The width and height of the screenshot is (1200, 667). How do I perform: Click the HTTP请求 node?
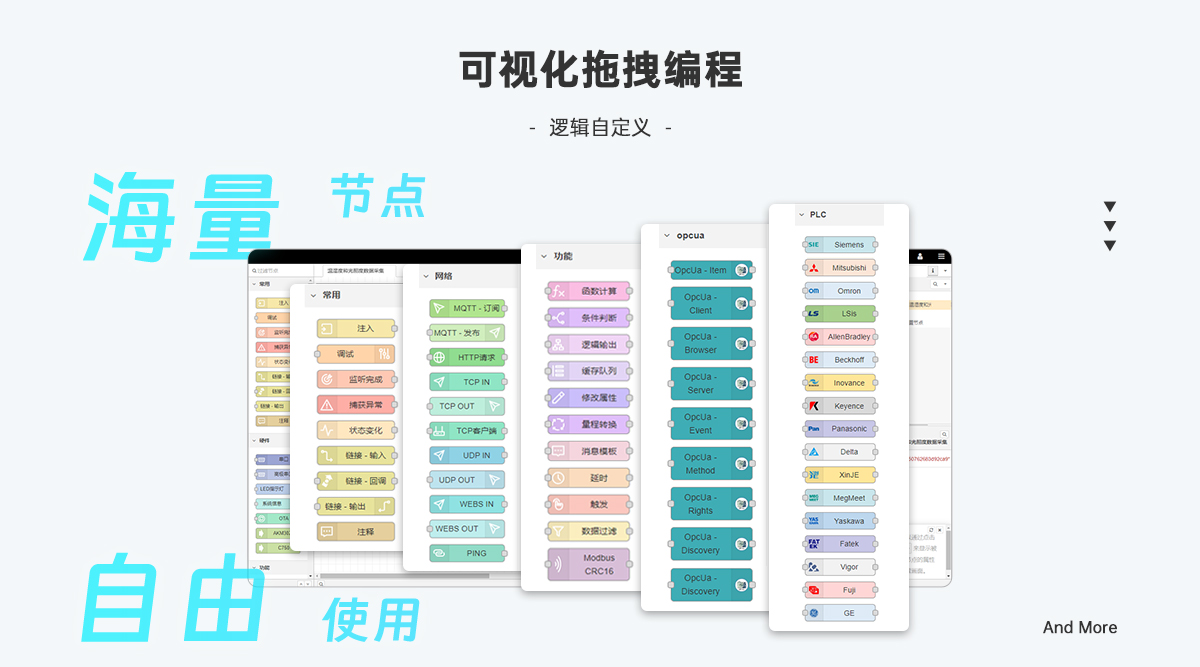click(467, 356)
